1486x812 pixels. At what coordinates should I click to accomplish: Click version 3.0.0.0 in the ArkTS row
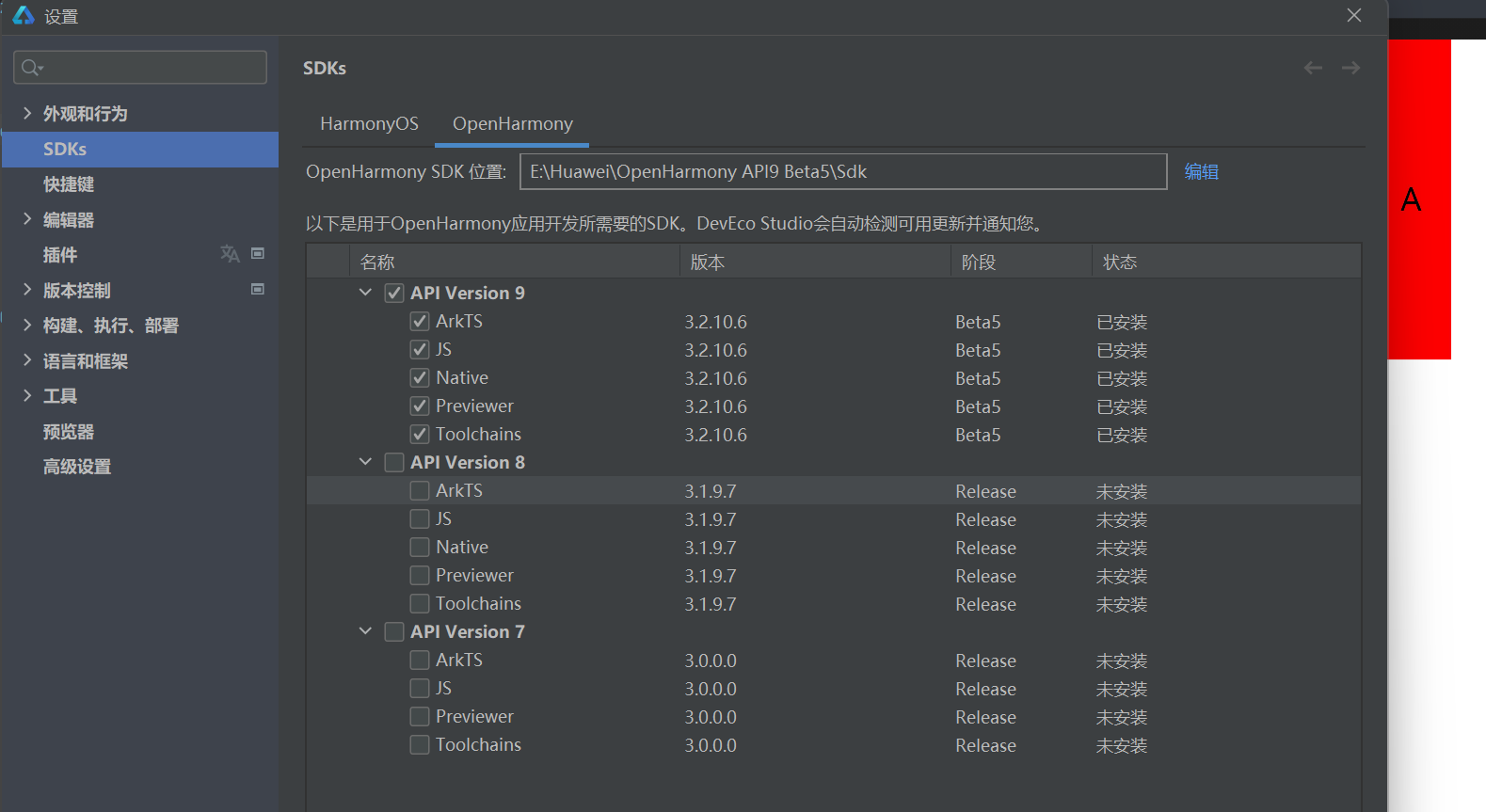tap(711, 661)
